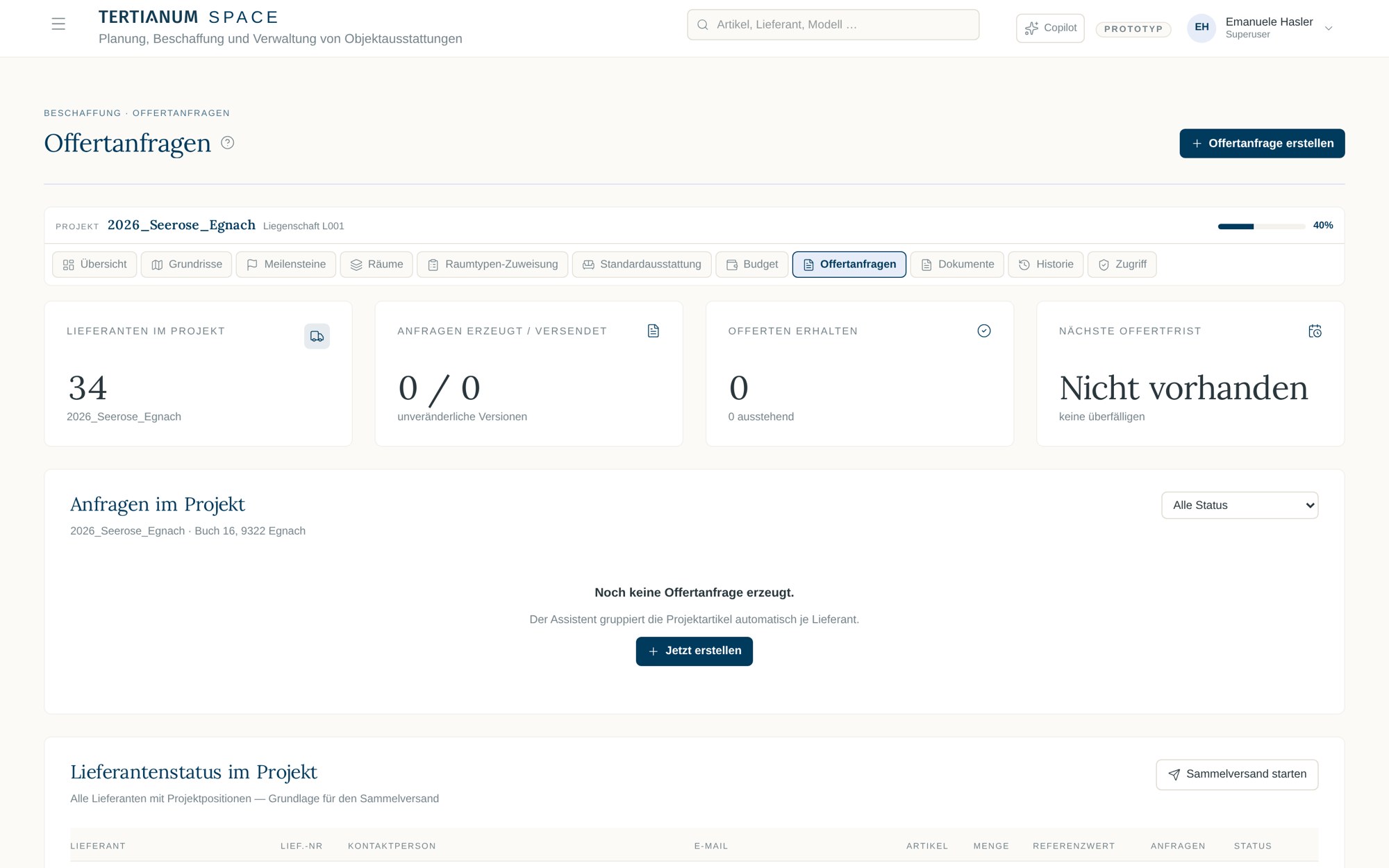Open the hamburger navigation menu
Image resolution: width=1389 pixels, height=868 pixels.
point(58,24)
